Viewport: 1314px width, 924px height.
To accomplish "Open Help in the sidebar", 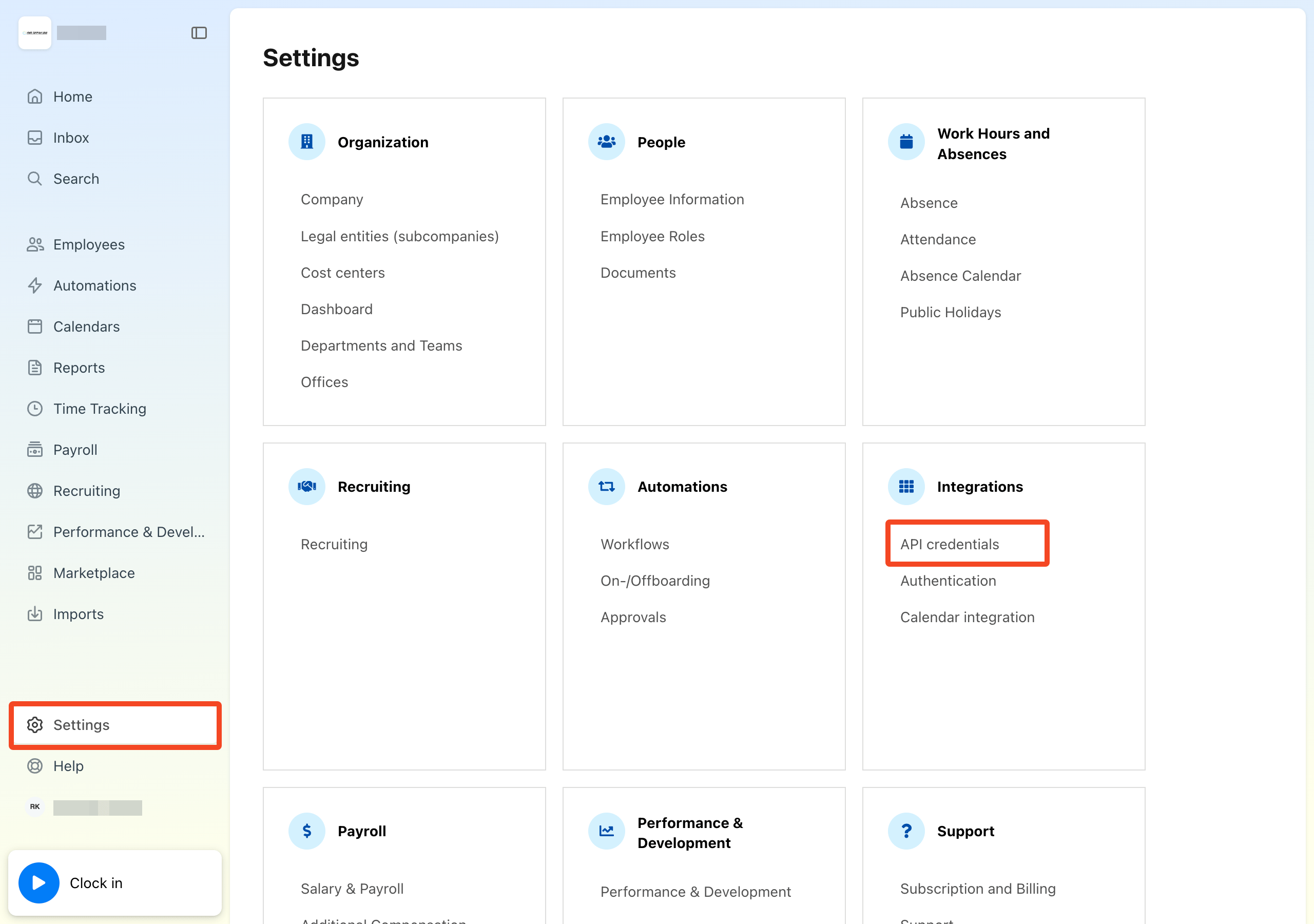I will point(68,766).
